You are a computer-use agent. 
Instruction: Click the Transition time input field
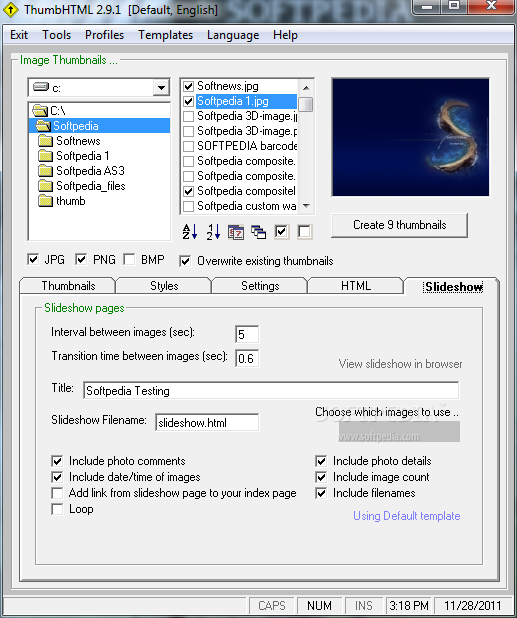click(x=247, y=358)
